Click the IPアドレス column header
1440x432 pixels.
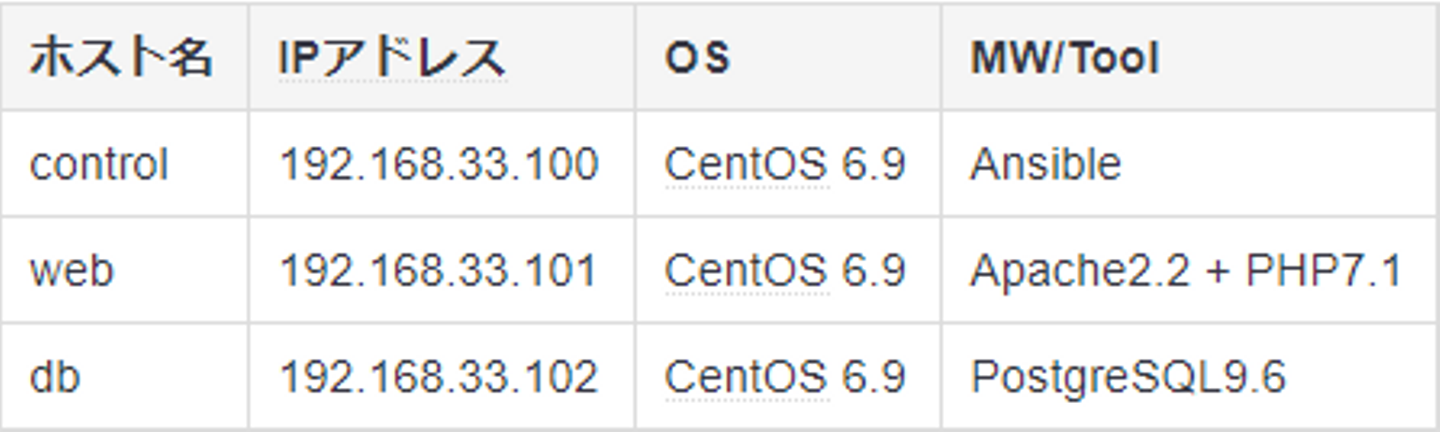tap(392, 59)
